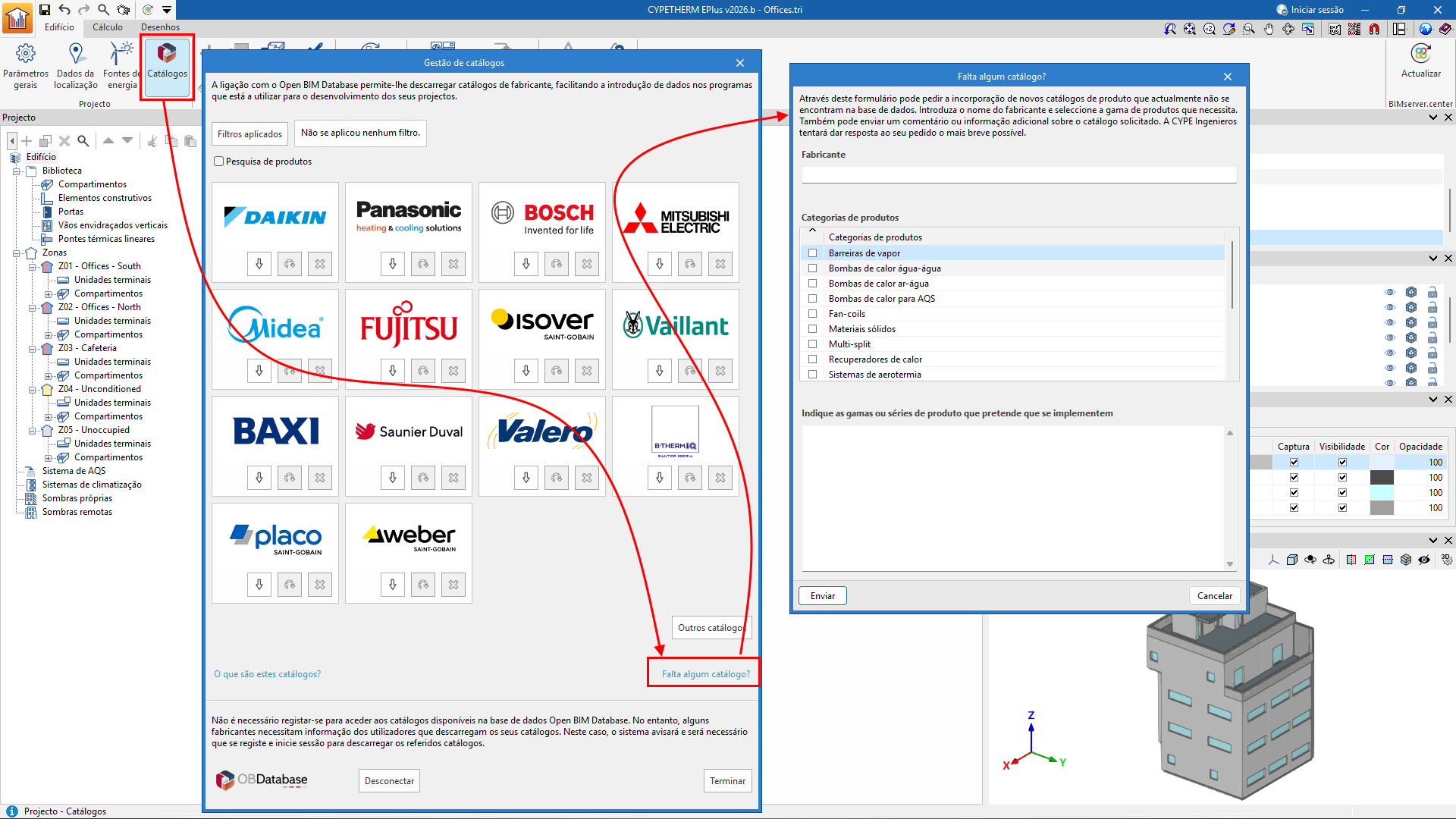Viewport: 1456px width, 819px height.
Task: Remove the Fujitsu catalogue with the X icon
Action: (453, 371)
